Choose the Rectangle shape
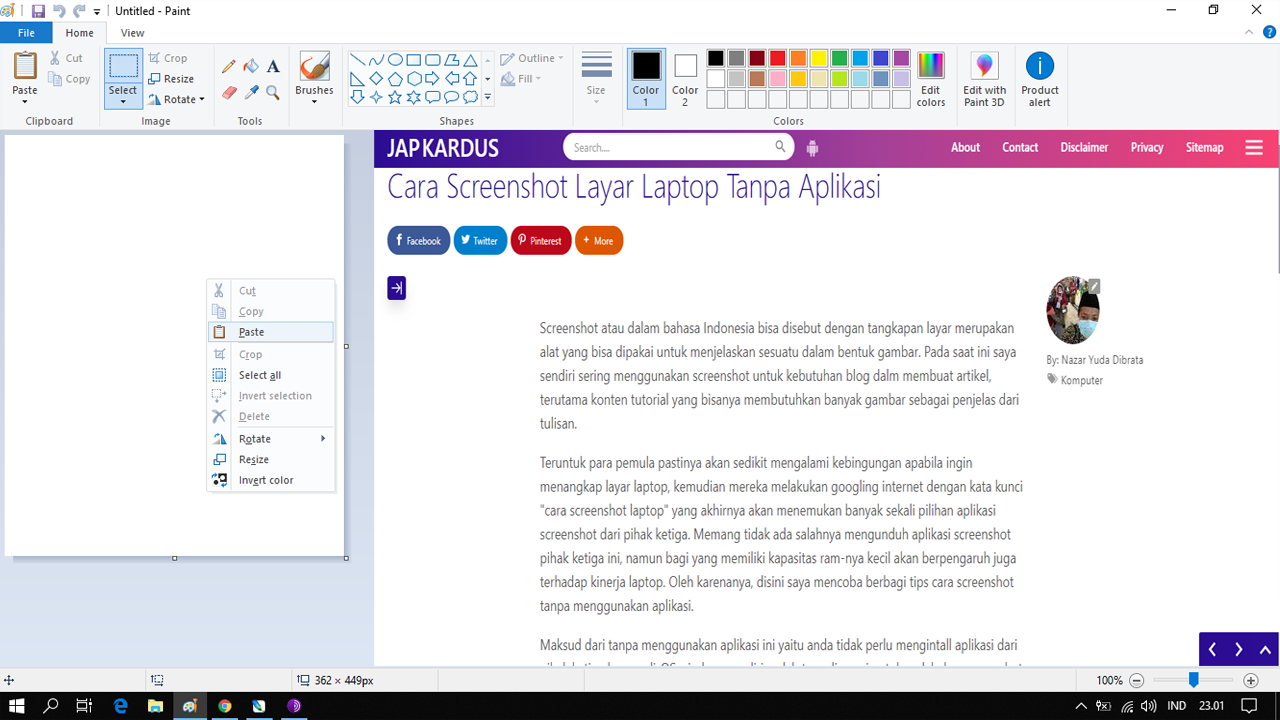 coord(414,60)
